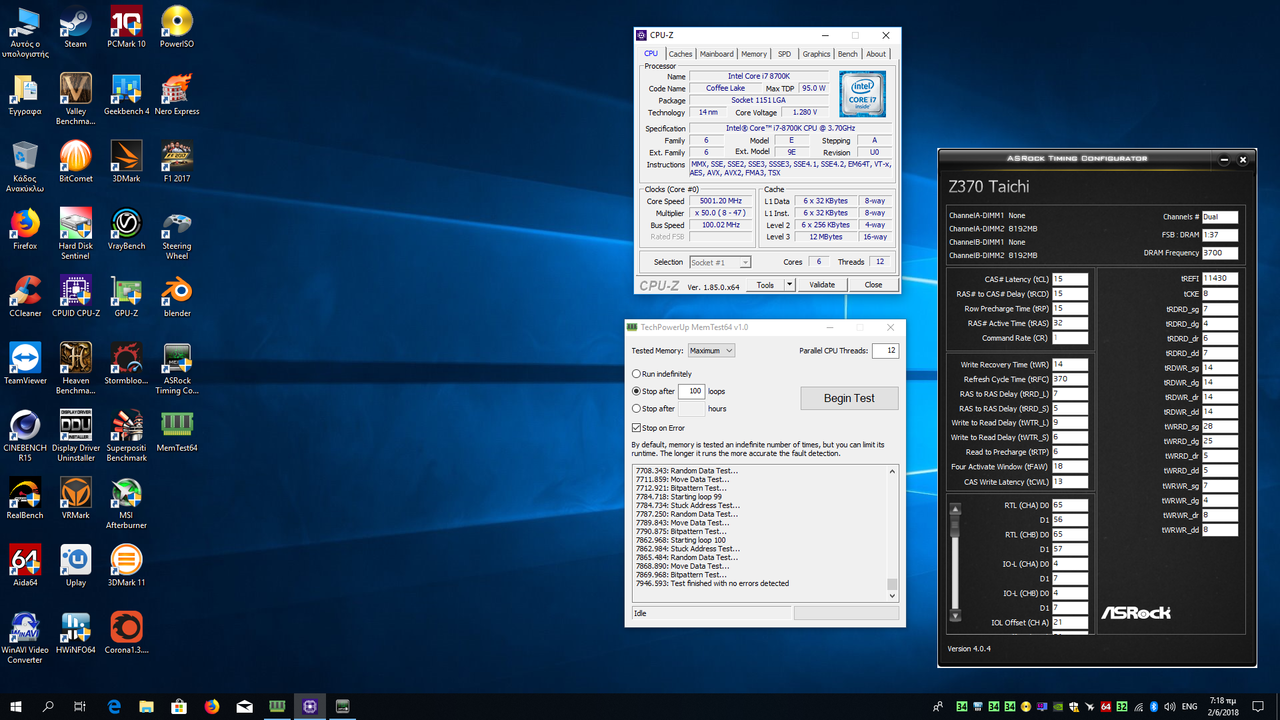
Task: Launch MemTest64 desktop shortcut
Action: click(177, 429)
